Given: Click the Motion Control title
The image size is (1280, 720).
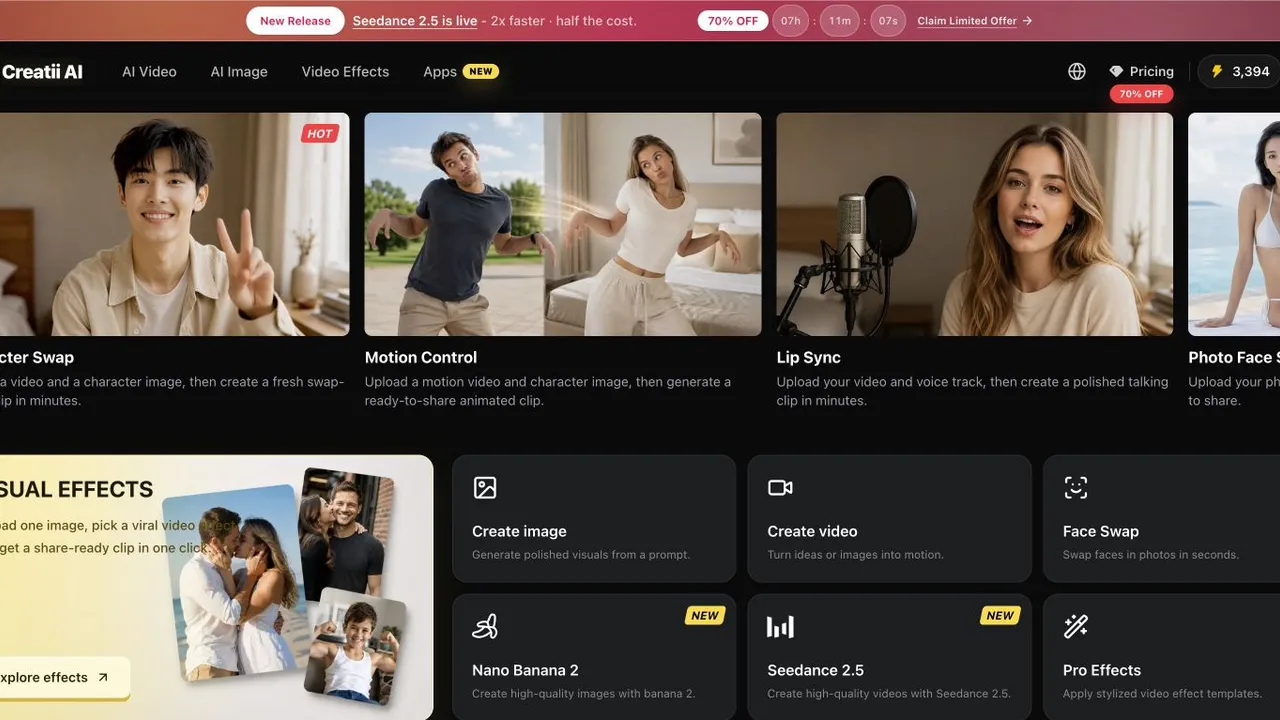Looking at the screenshot, I should 421,357.
